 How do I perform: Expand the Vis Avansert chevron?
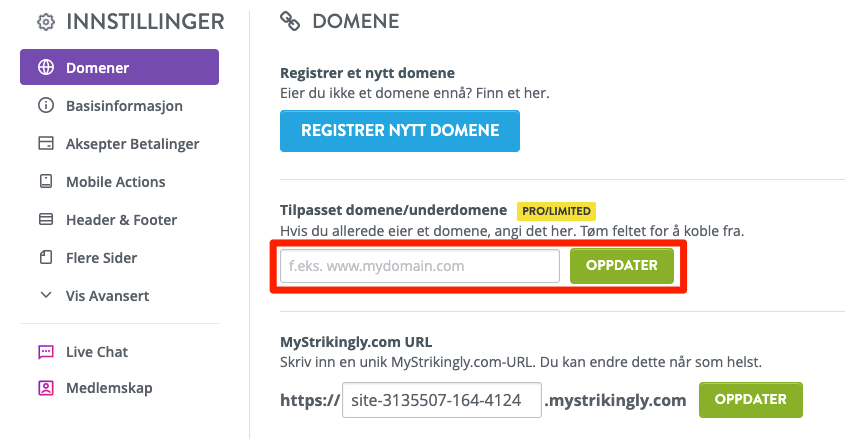click(x=46, y=295)
